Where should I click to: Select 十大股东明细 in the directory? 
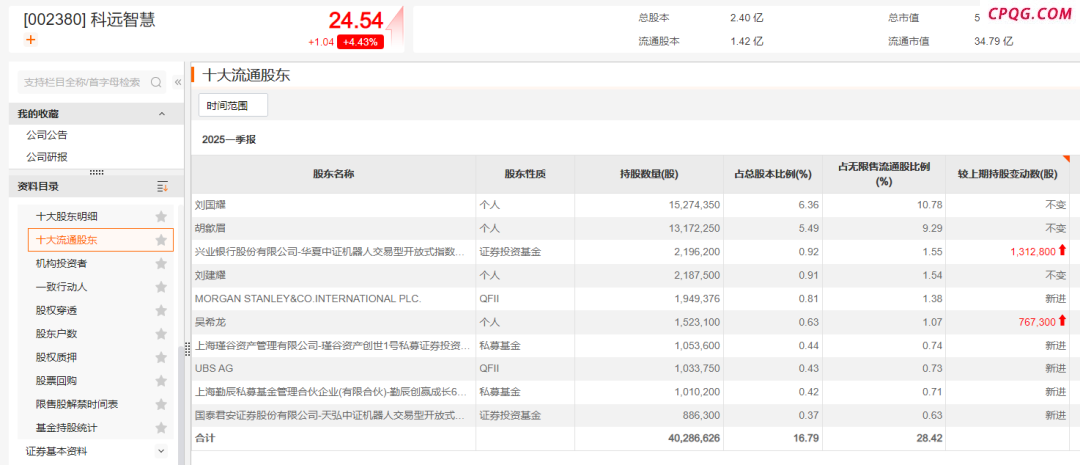pyautogui.click(x=67, y=216)
